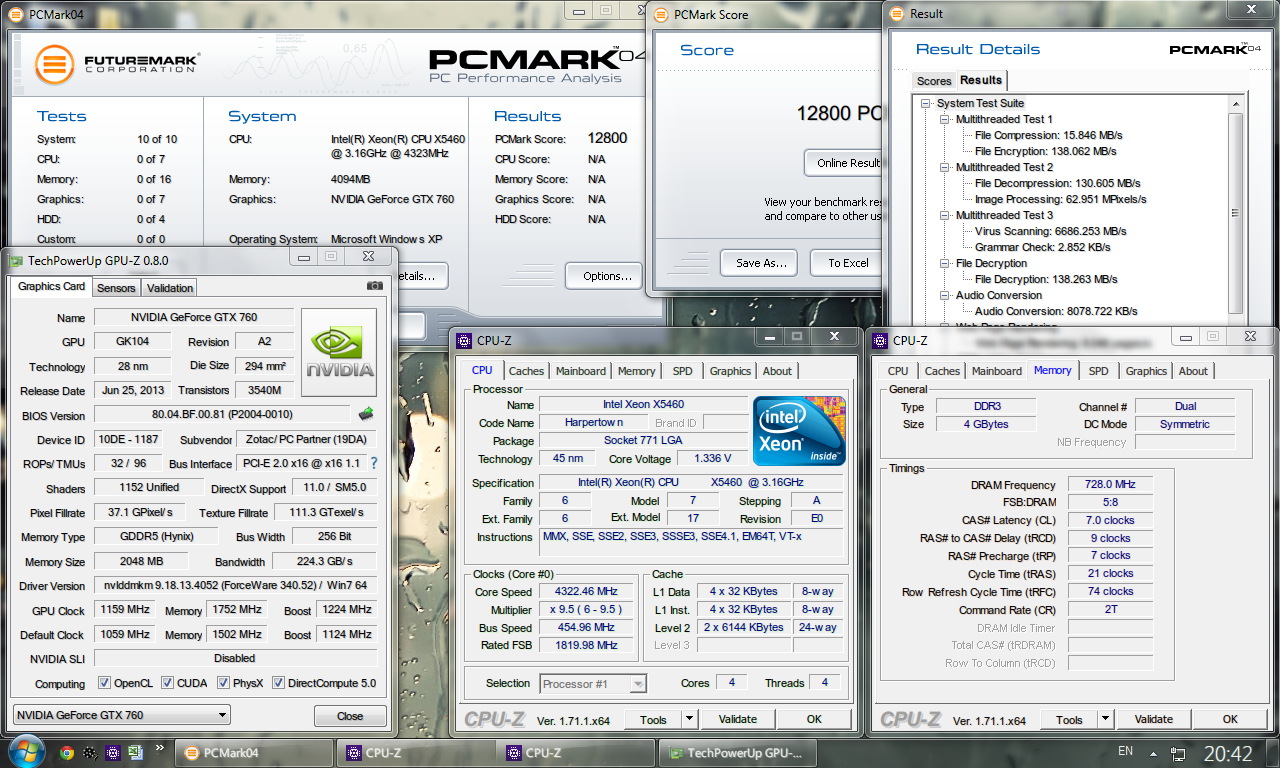Open Tools dropdown arrow in Memory tab window
The height and width of the screenshot is (768, 1280).
1105,719
